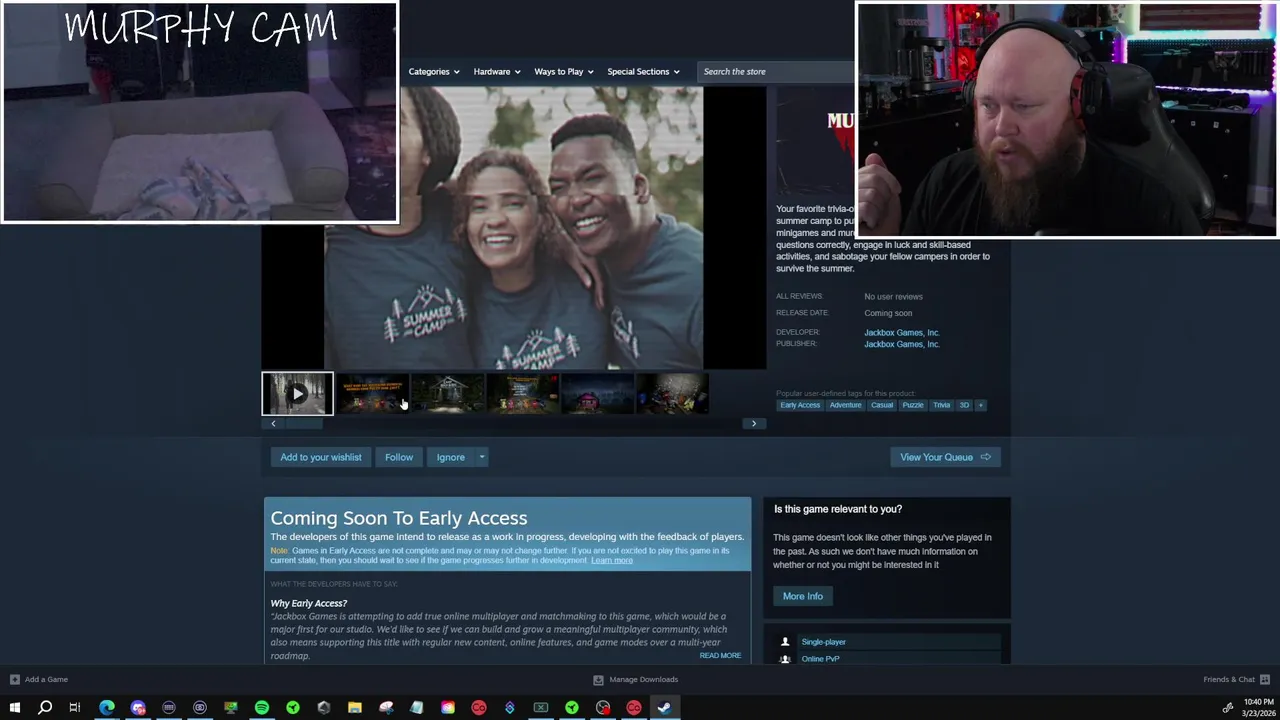Click the More Info button
The height and width of the screenshot is (720, 1280).
[x=803, y=596]
